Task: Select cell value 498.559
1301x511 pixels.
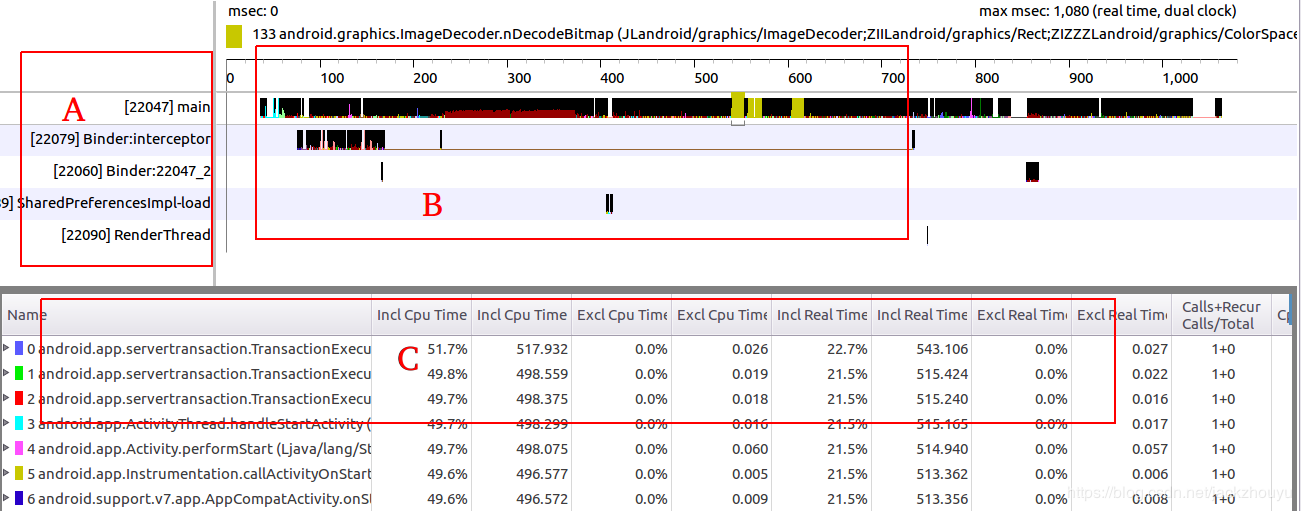Action: tap(542, 374)
